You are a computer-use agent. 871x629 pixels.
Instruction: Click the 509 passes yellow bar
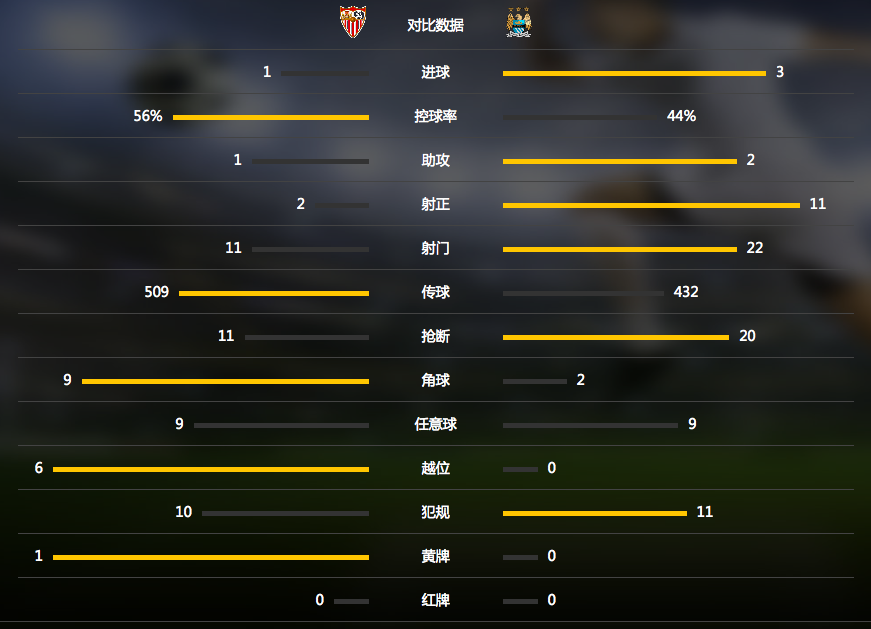[274, 293]
